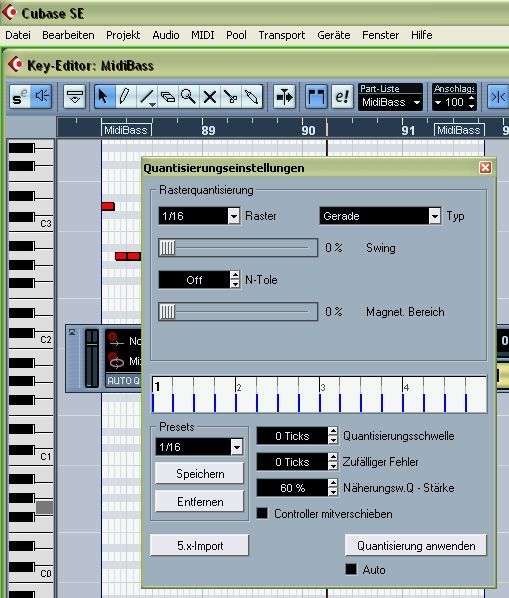Open the Hilfe menu
The width and height of the screenshot is (509, 598).
(422, 35)
